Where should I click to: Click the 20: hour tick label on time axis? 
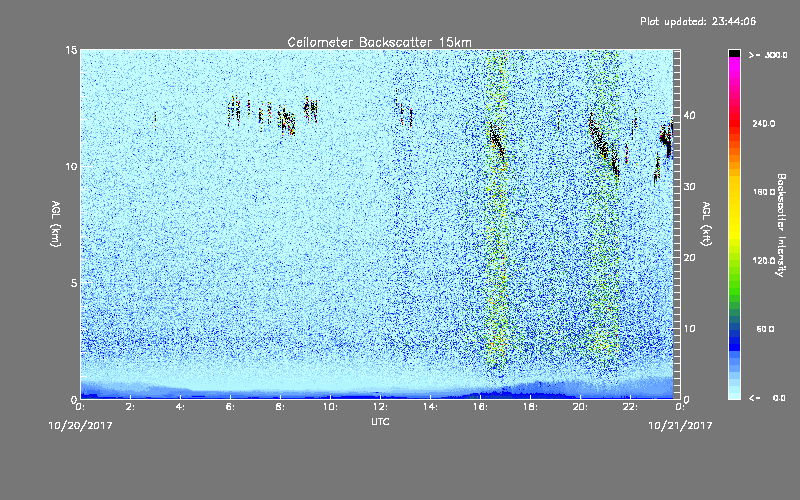point(580,407)
